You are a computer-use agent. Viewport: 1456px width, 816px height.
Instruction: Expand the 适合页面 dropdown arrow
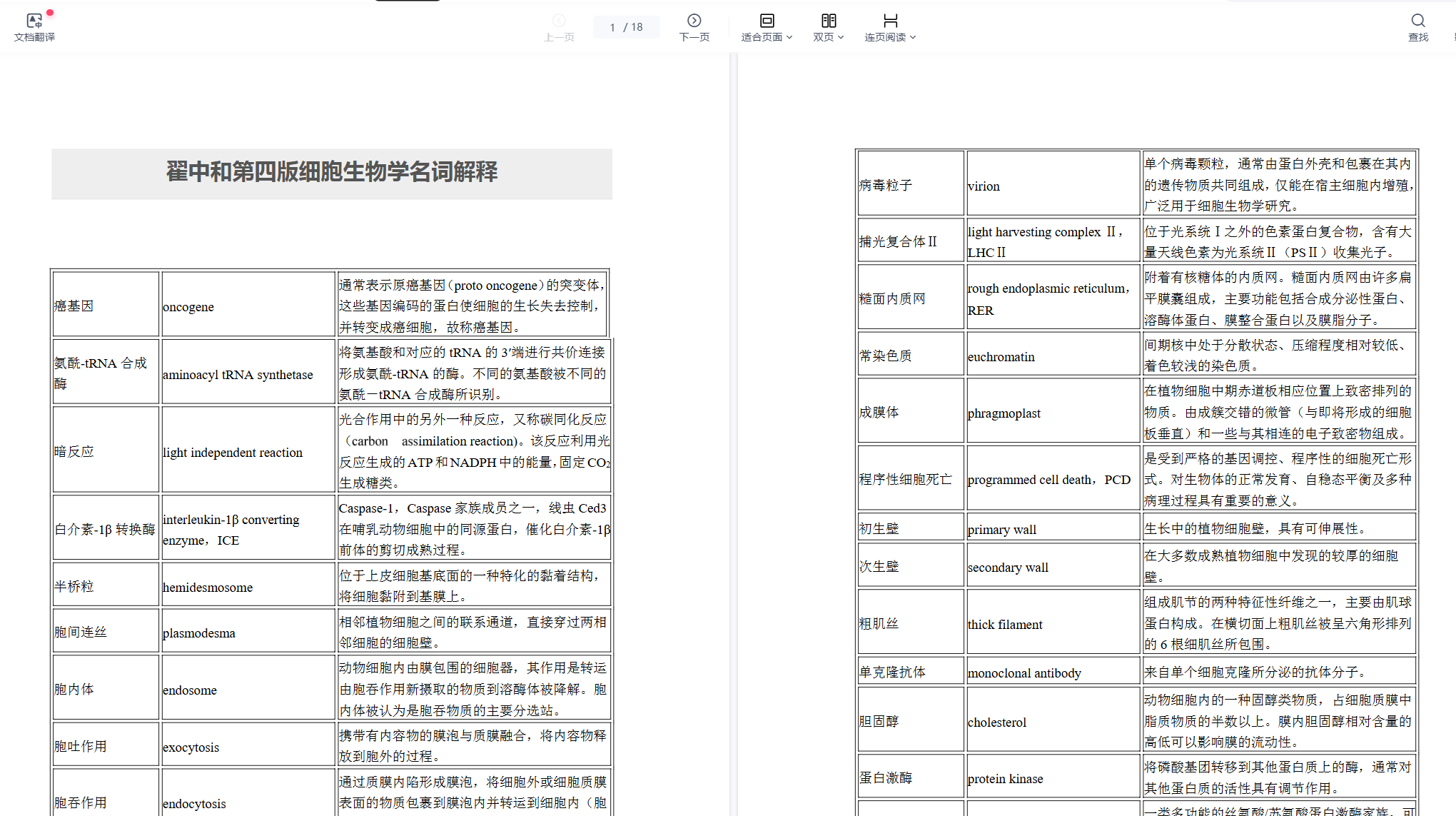(789, 37)
